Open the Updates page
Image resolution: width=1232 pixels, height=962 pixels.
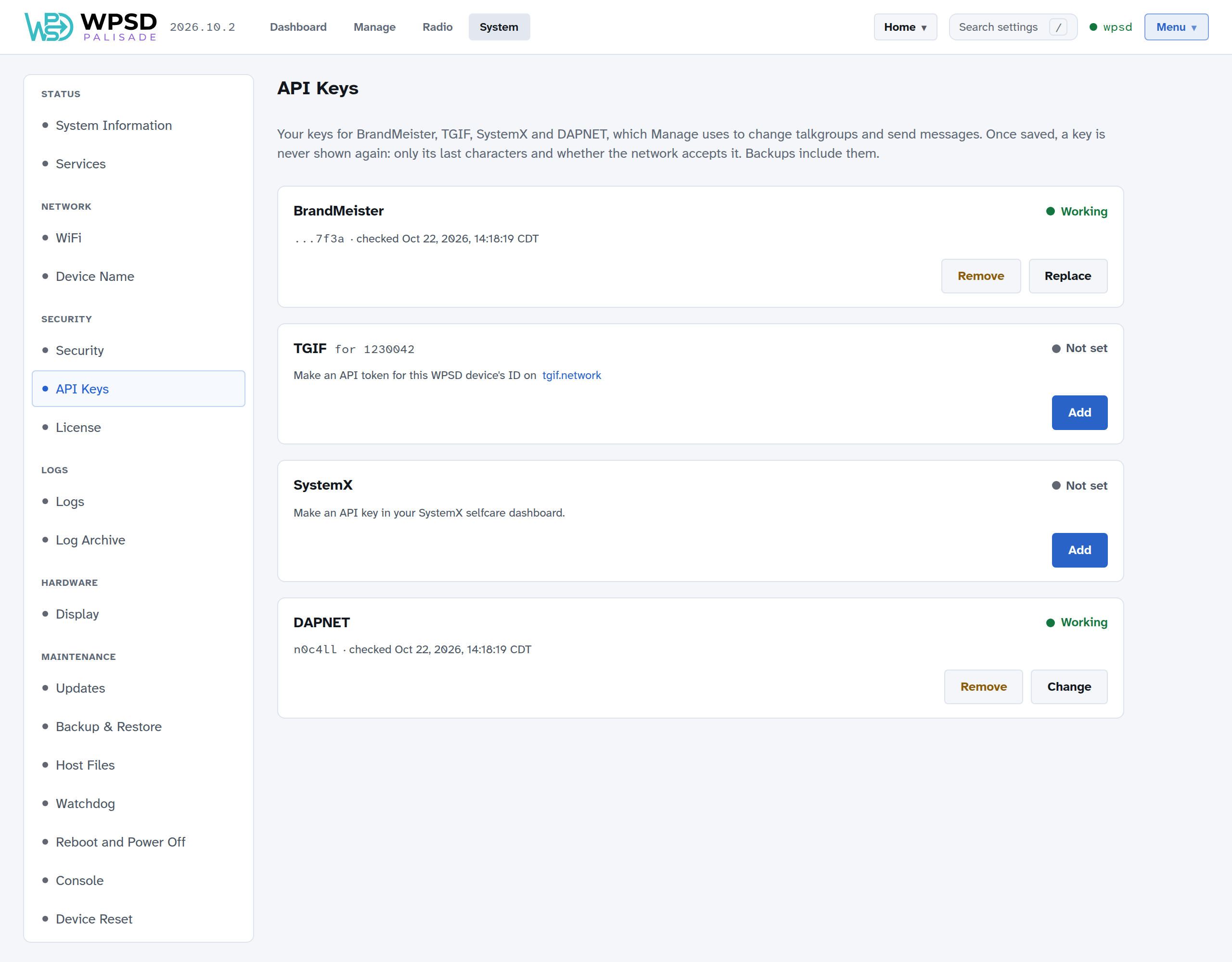click(x=138, y=688)
